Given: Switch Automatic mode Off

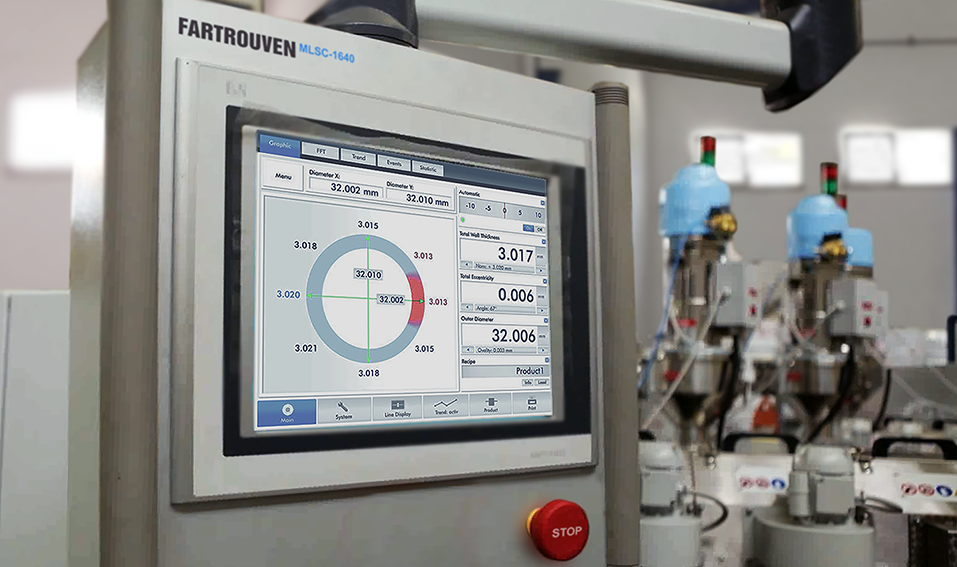Looking at the screenshot, I should (540, 228).
